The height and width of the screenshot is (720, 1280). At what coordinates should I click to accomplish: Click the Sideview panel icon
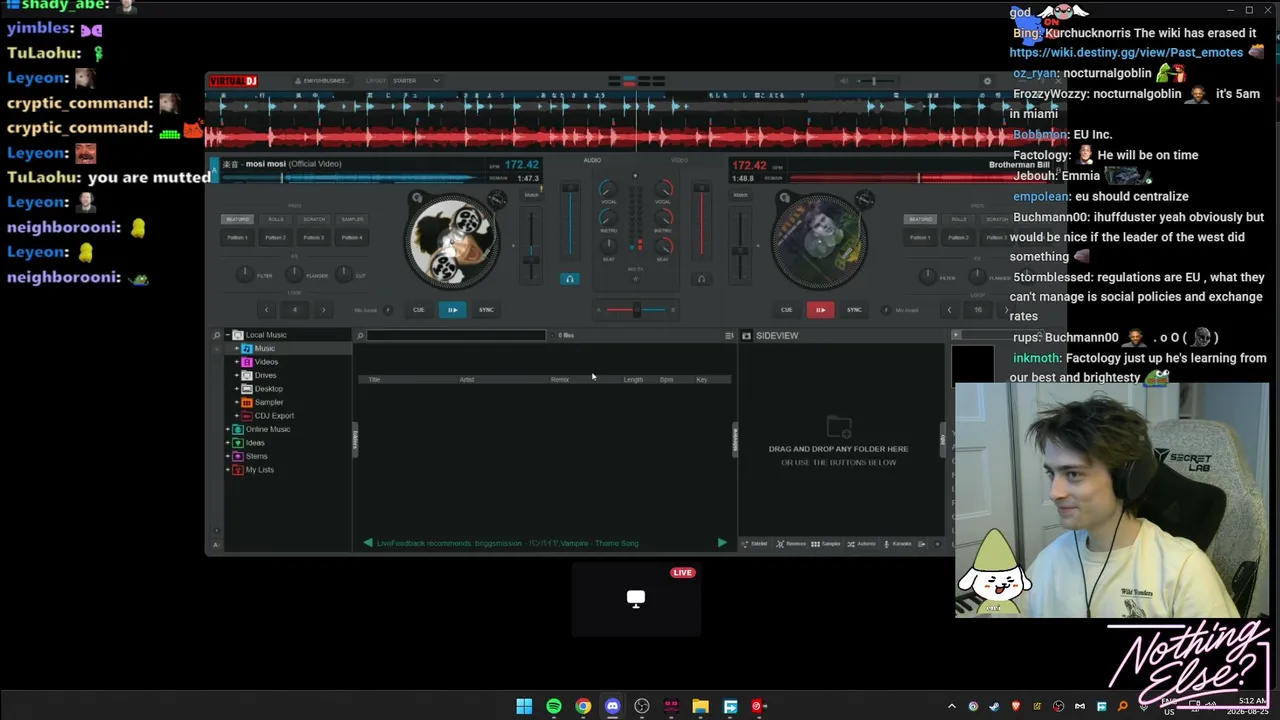746,336
